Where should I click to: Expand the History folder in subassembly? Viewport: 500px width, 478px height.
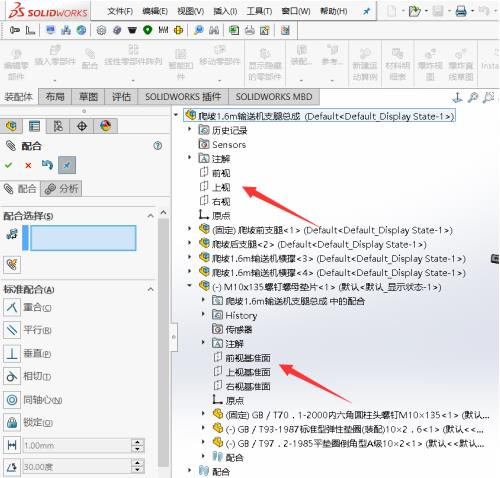[203, 314]
